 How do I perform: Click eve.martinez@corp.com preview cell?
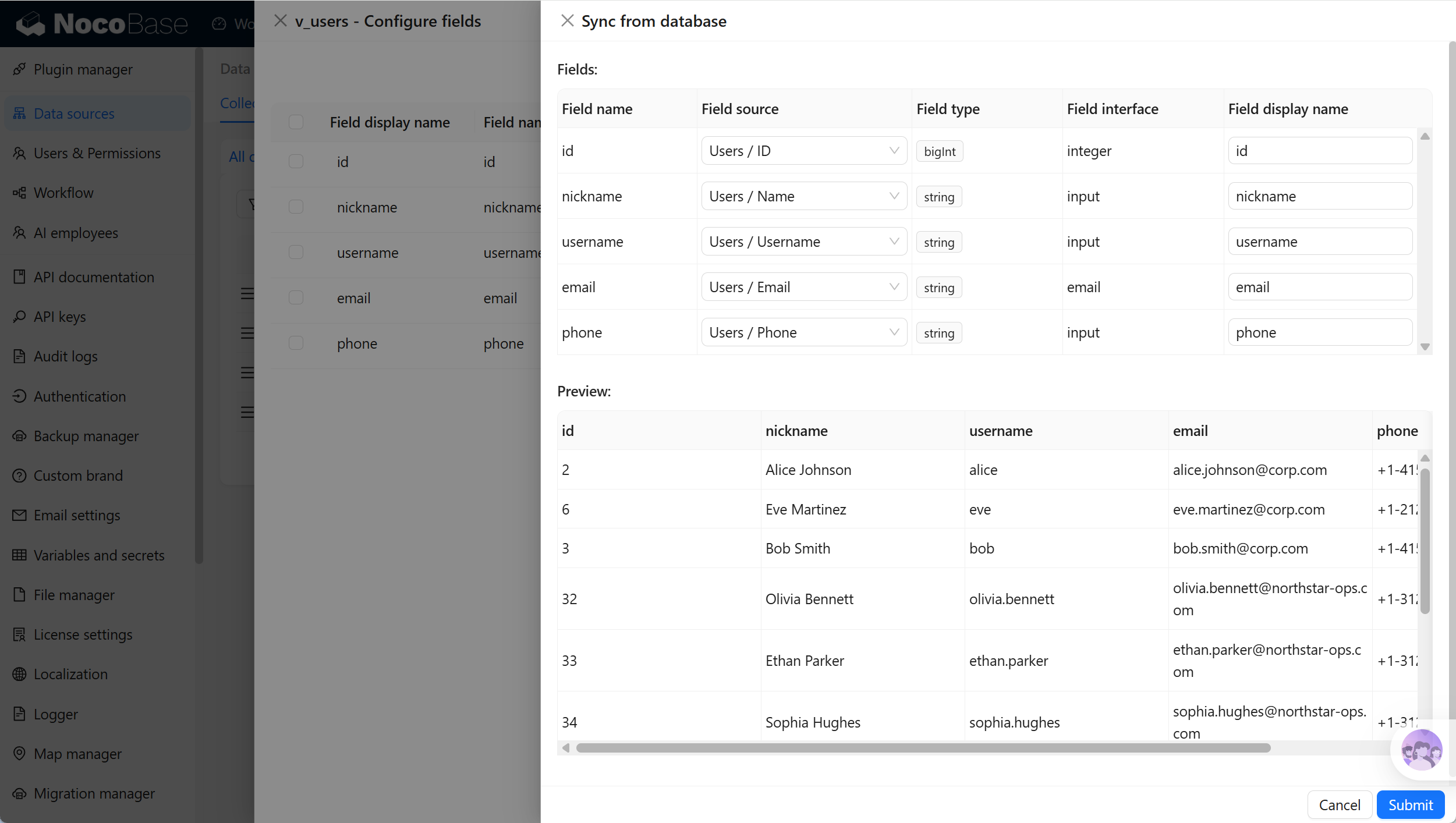point(1270,509)
